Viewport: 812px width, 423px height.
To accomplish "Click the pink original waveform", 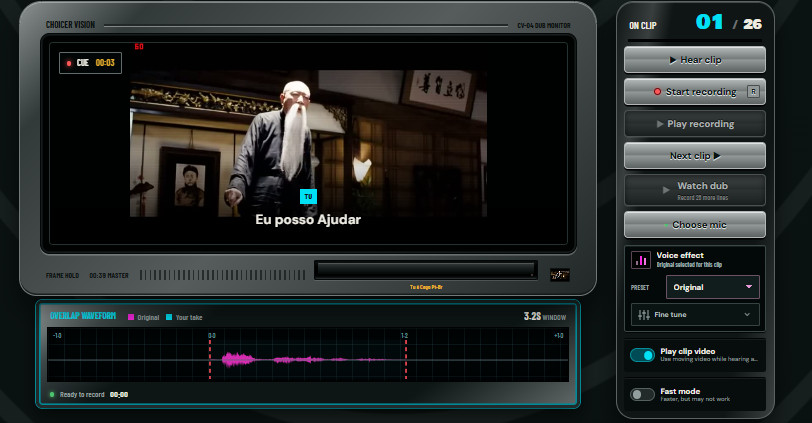I will pos(306,359).
